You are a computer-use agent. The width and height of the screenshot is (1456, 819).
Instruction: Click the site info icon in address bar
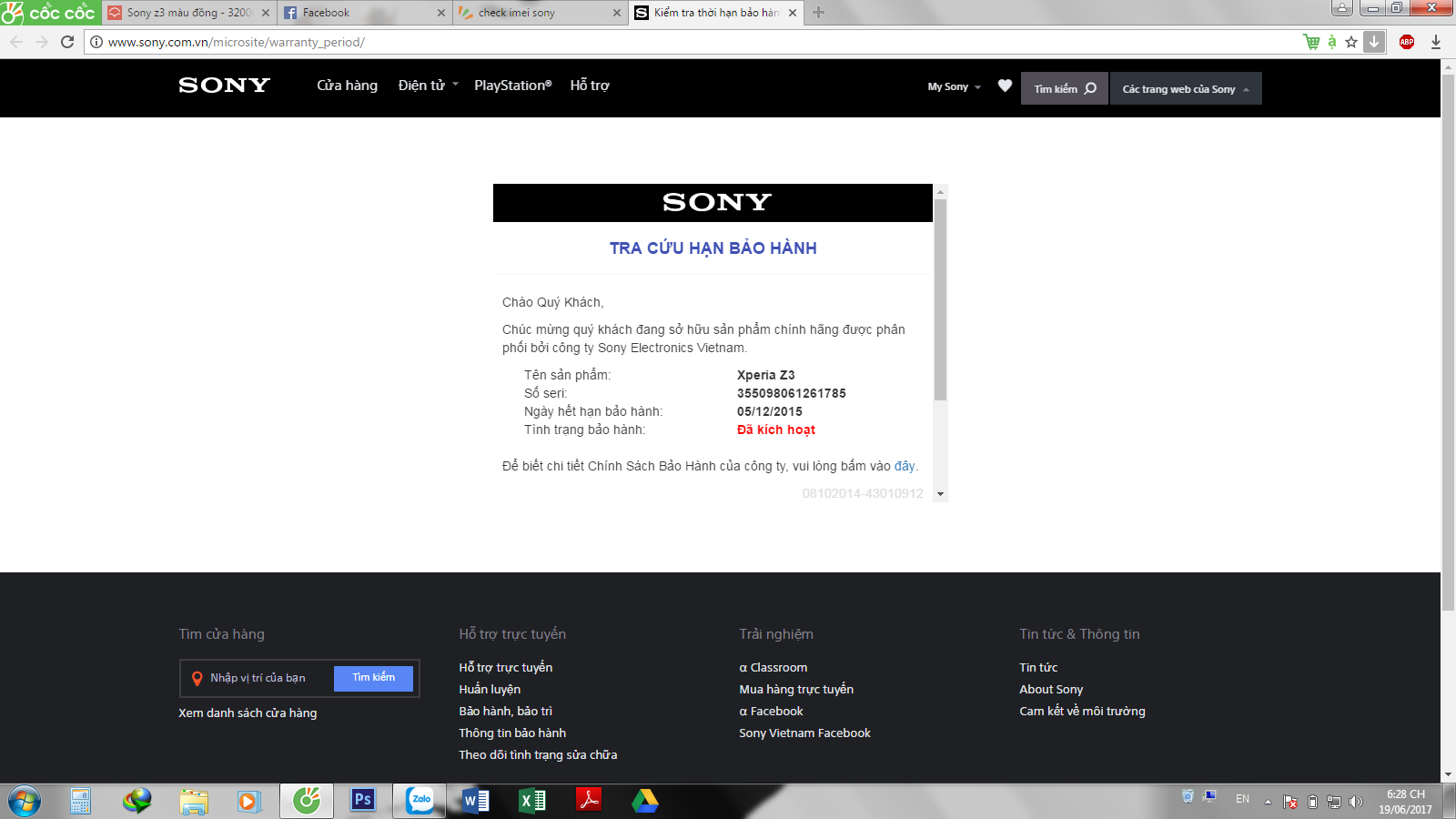96,42
